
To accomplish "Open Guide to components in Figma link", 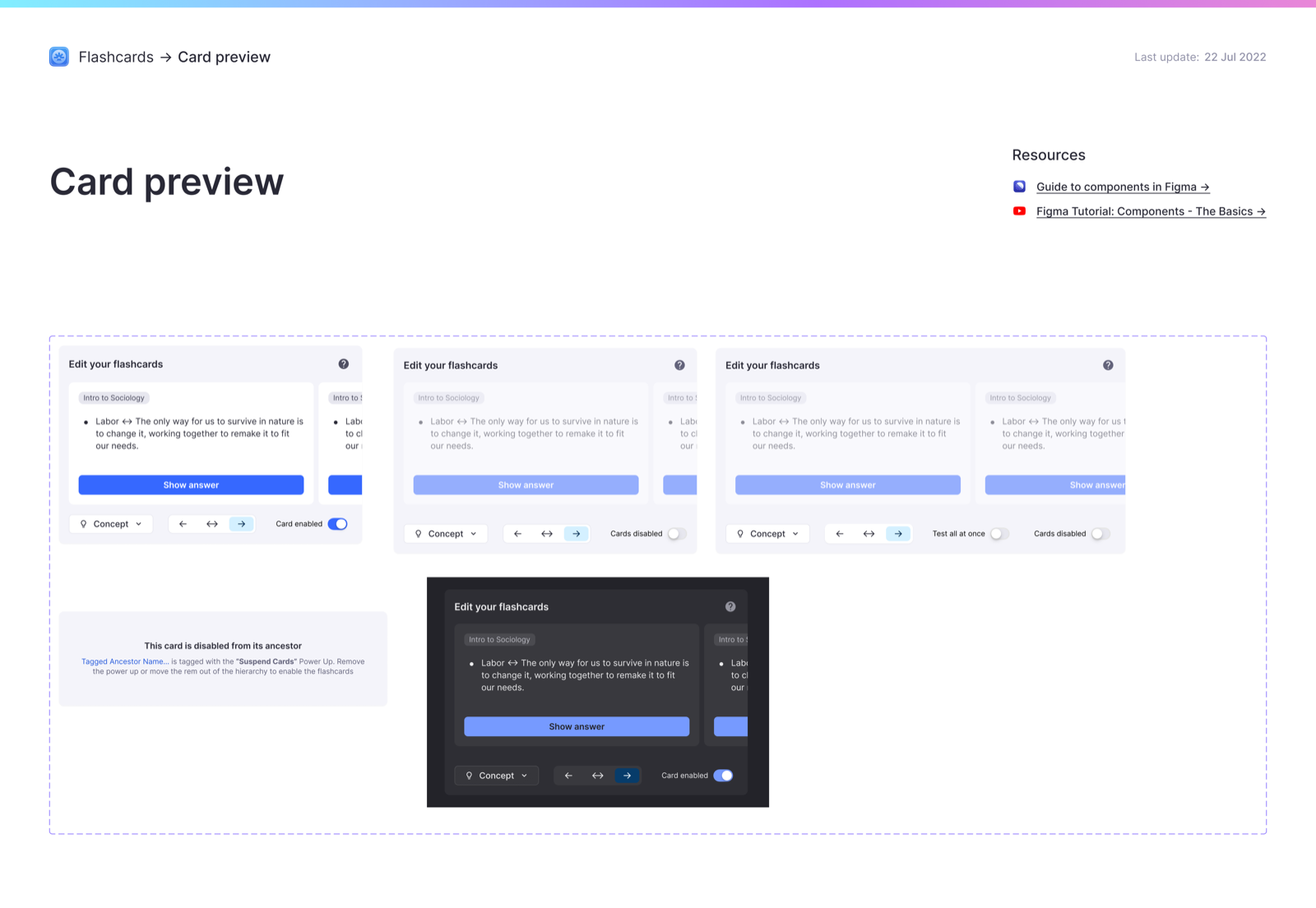I will coord(1123,187).
